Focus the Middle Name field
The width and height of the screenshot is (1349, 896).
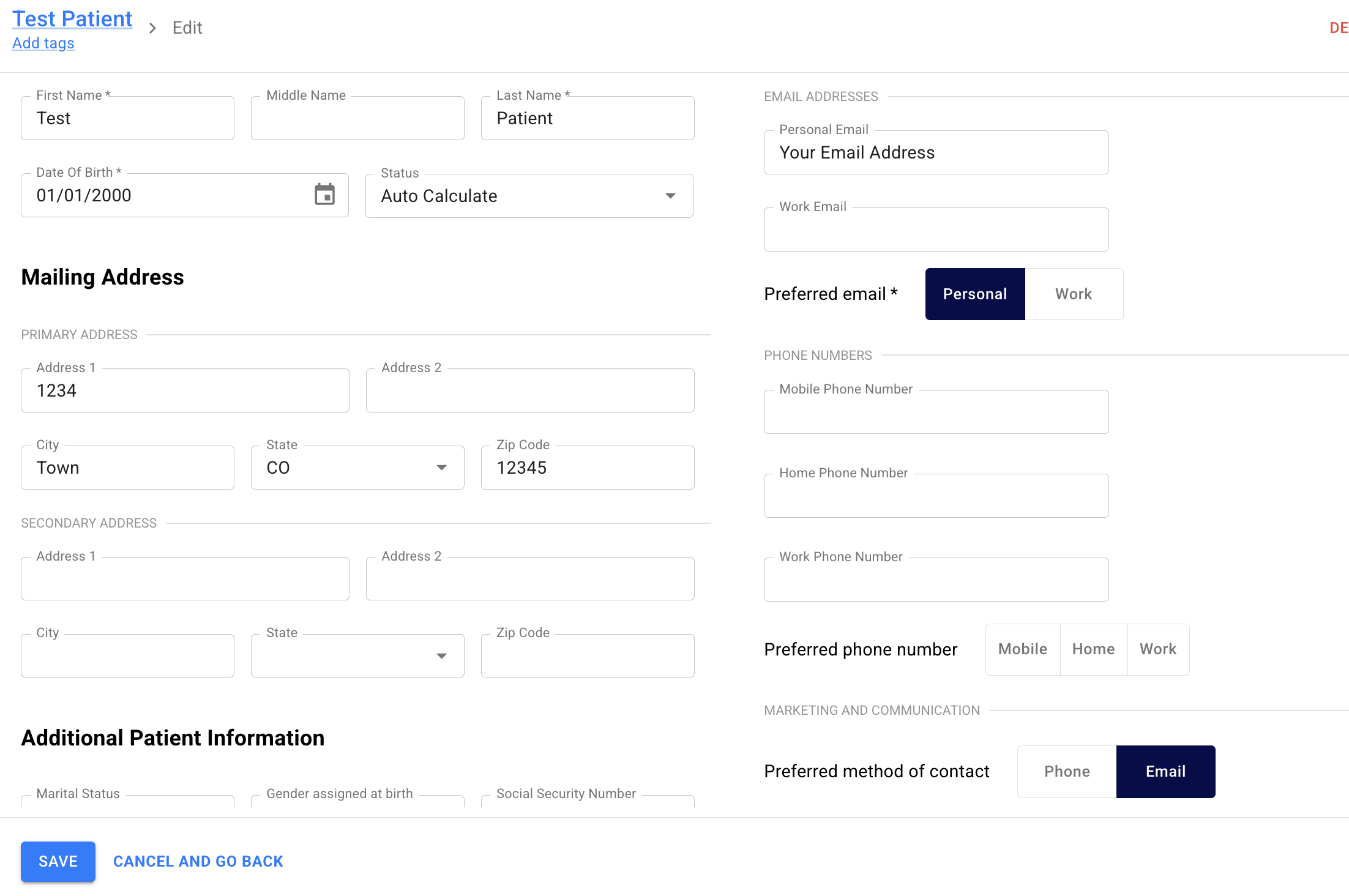[x=357, y=119]
